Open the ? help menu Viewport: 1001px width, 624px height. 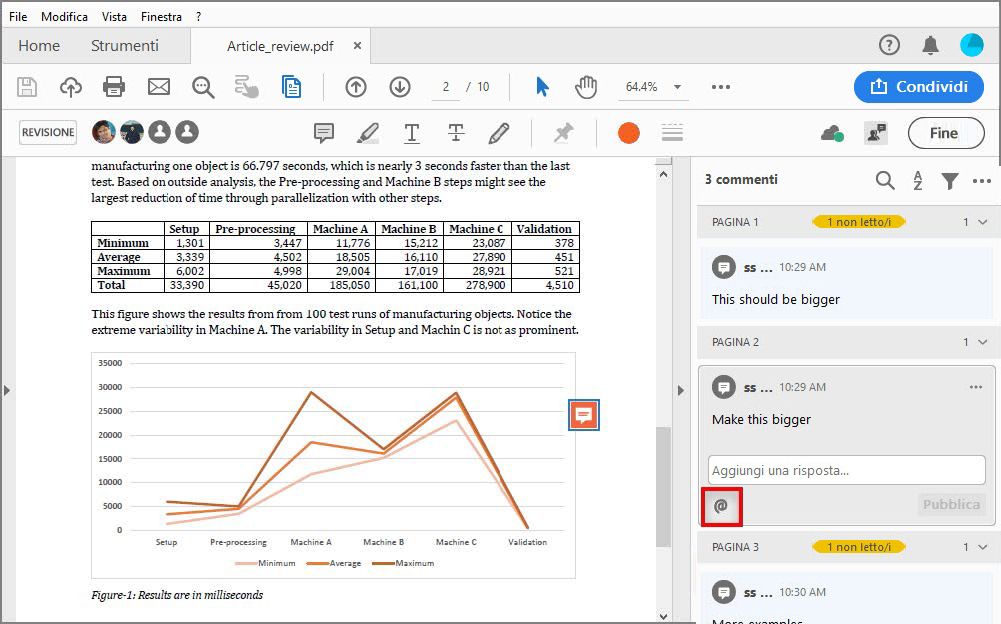199,17
